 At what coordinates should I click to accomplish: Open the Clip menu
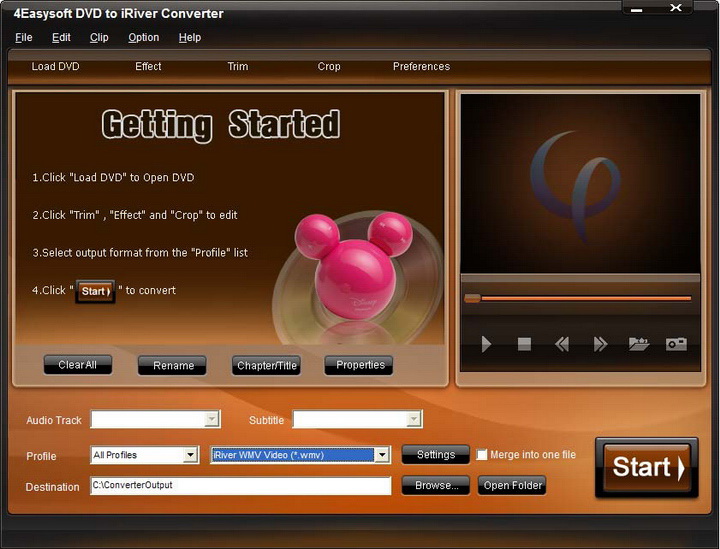[x=99, y=38]
